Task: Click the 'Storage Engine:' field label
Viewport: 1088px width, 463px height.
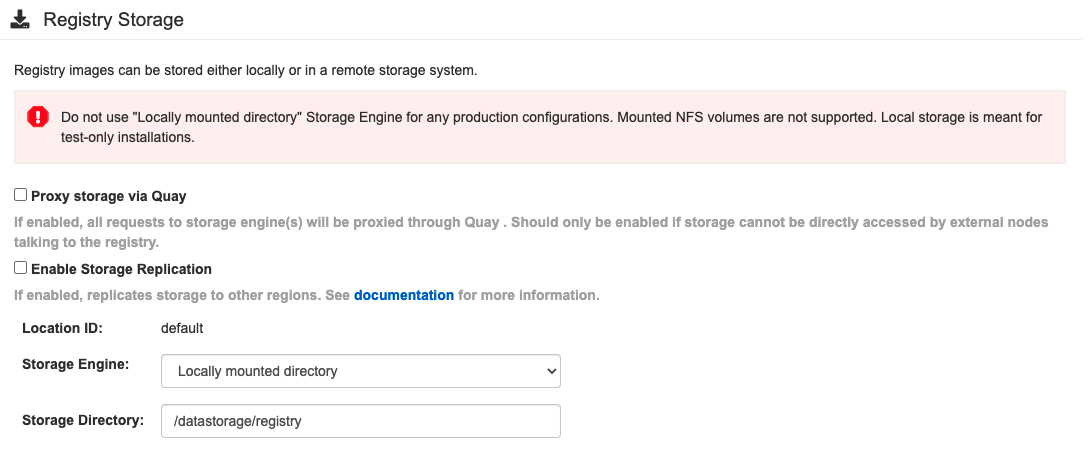Action: pos(75,365)
